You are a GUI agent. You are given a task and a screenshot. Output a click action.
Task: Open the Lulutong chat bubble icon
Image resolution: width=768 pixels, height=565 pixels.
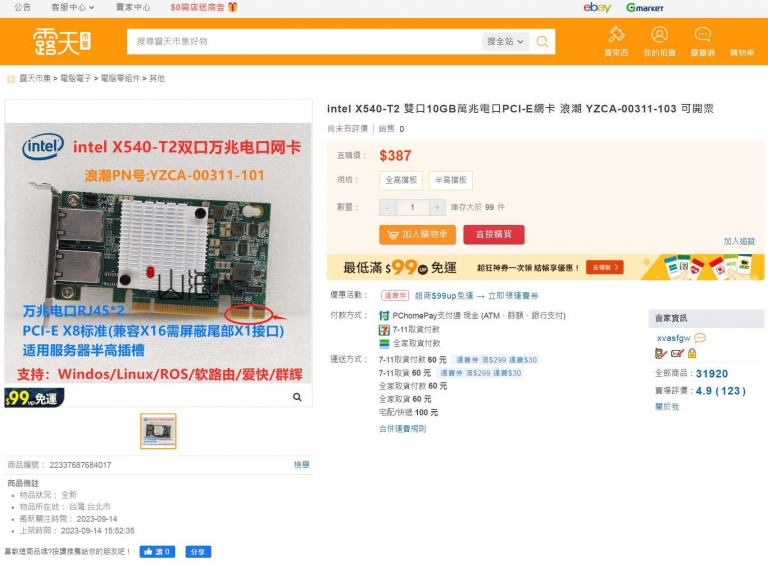(x=702, y=34)
